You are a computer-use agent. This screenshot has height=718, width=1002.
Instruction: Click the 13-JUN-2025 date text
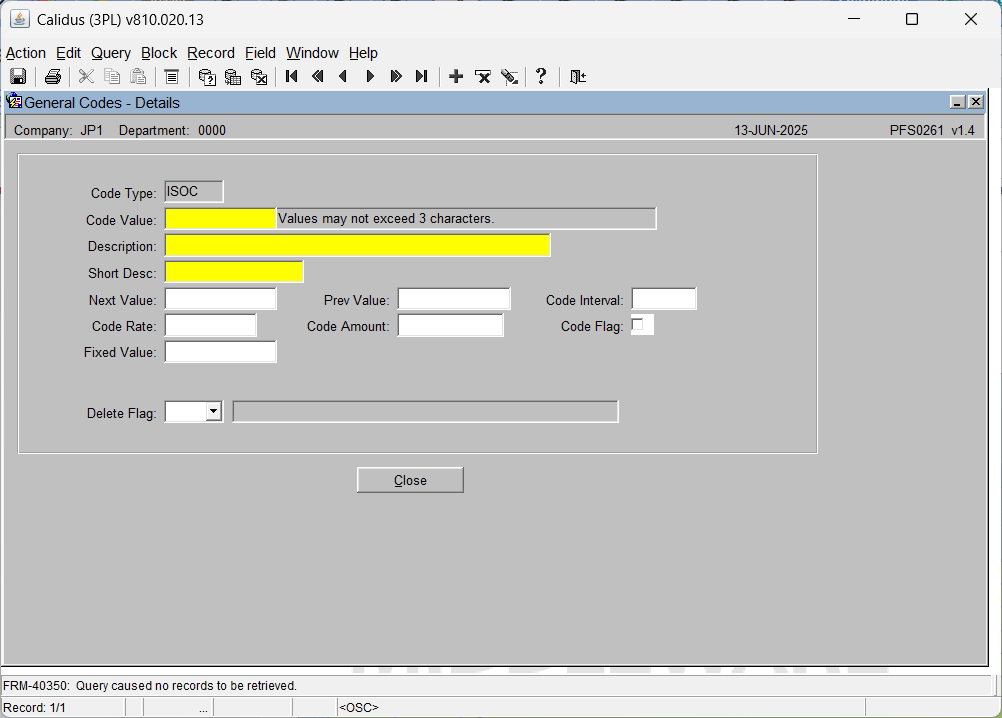(771, 130)
